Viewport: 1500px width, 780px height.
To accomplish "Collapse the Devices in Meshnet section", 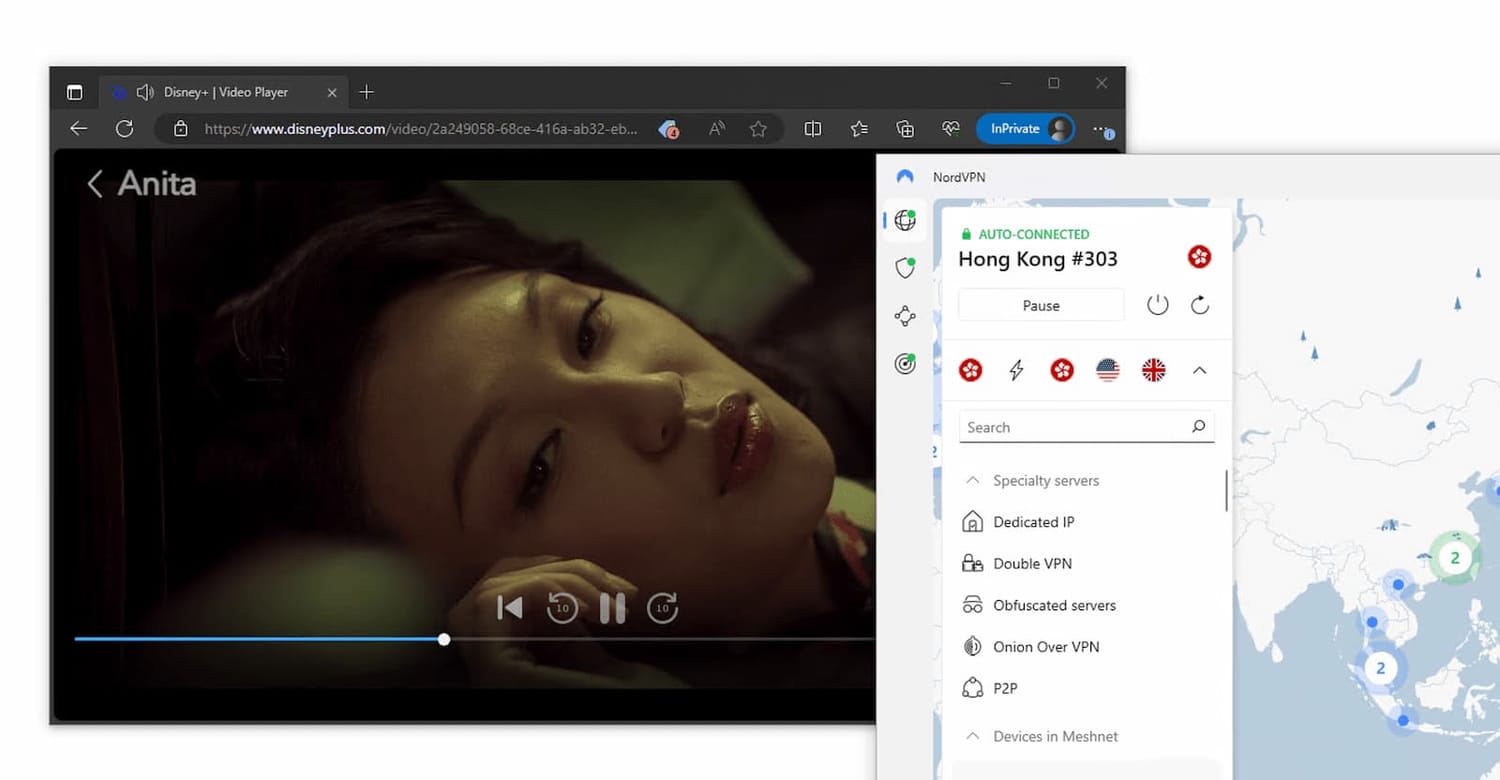I will tap(971, 736).
